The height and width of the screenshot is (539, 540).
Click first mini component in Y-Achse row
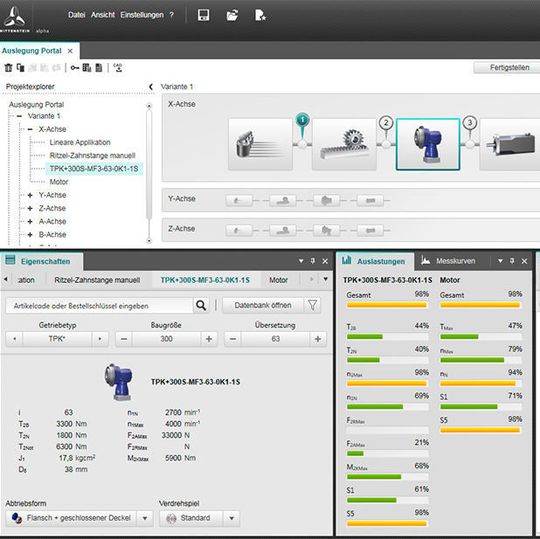click(x=239, y=200)
